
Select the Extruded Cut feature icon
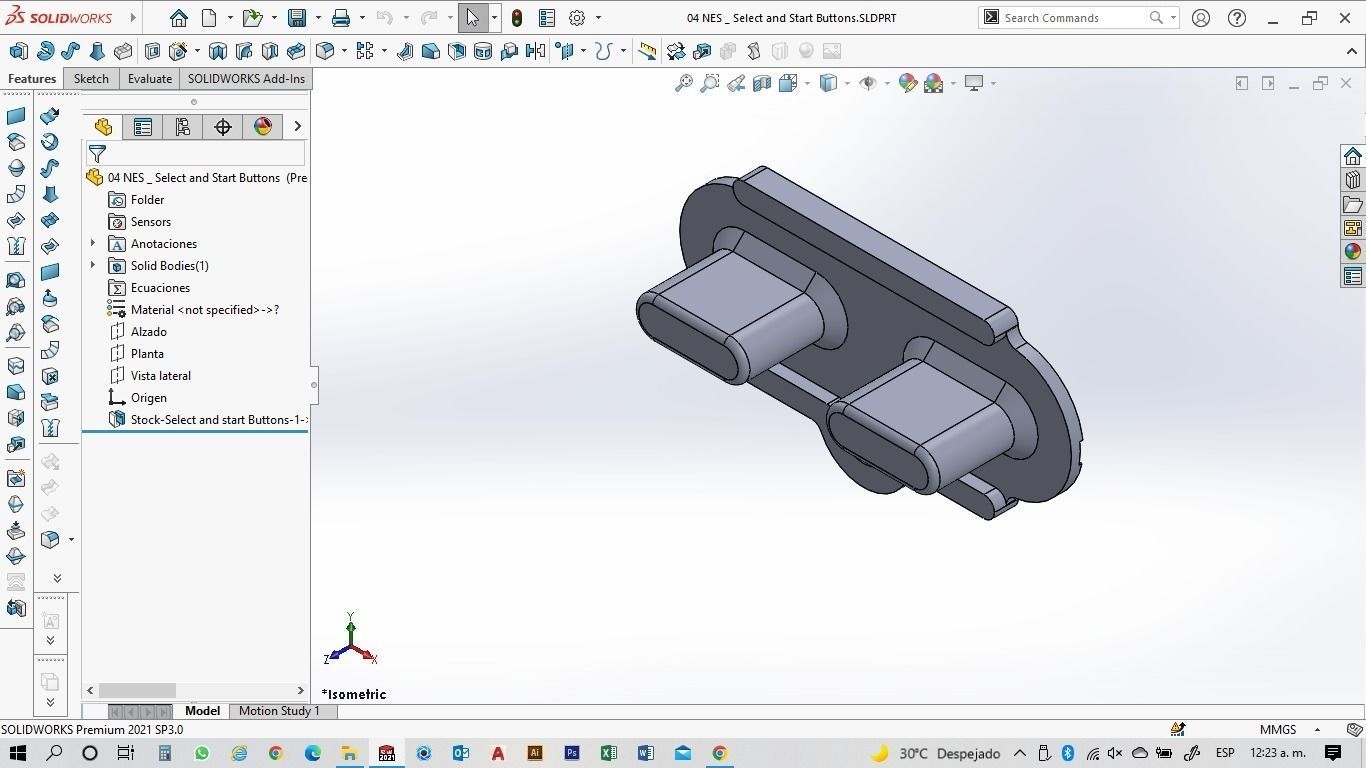click(153, 51)
